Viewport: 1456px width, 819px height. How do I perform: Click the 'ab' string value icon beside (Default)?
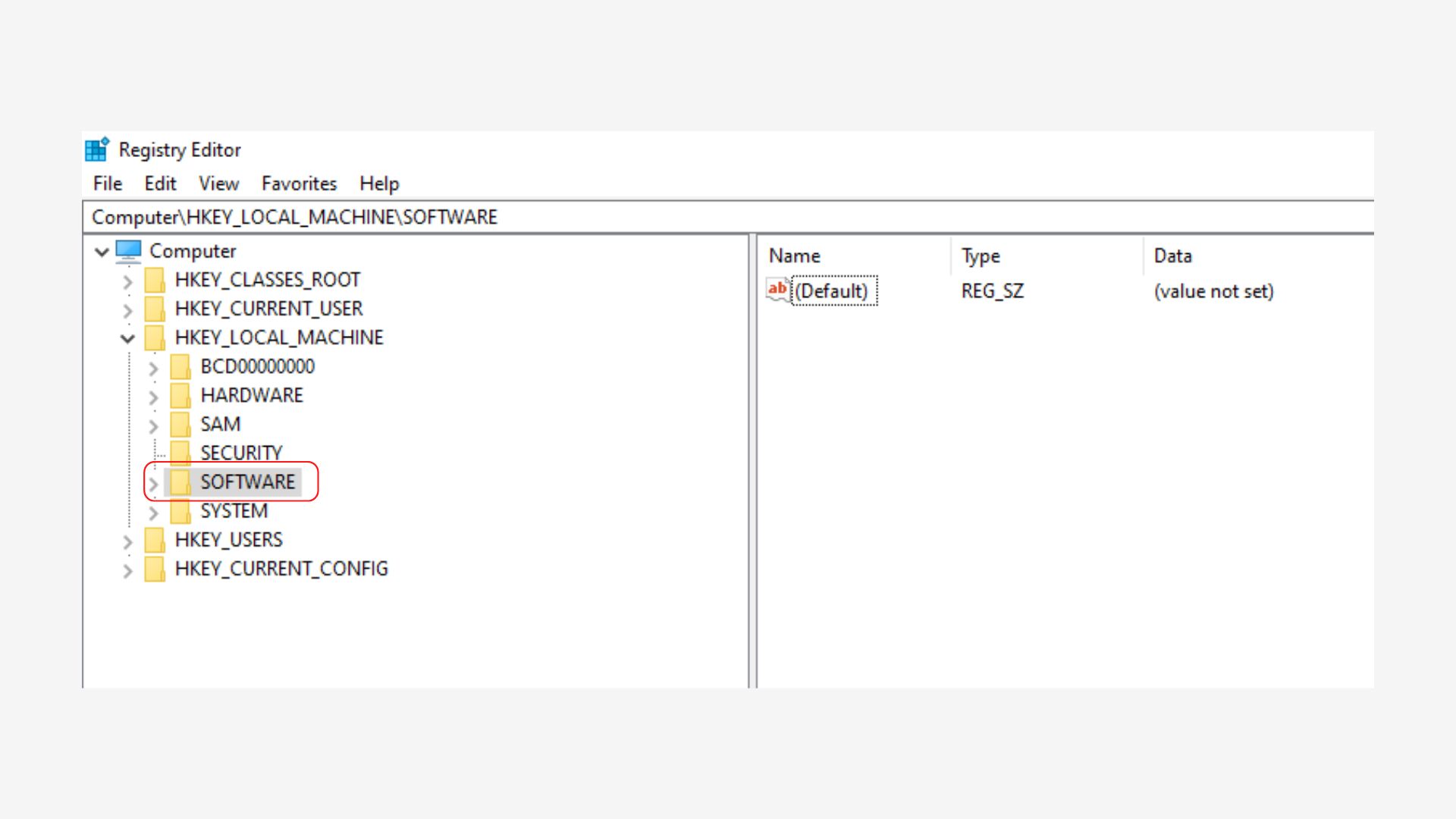click(x=777, y=290)
